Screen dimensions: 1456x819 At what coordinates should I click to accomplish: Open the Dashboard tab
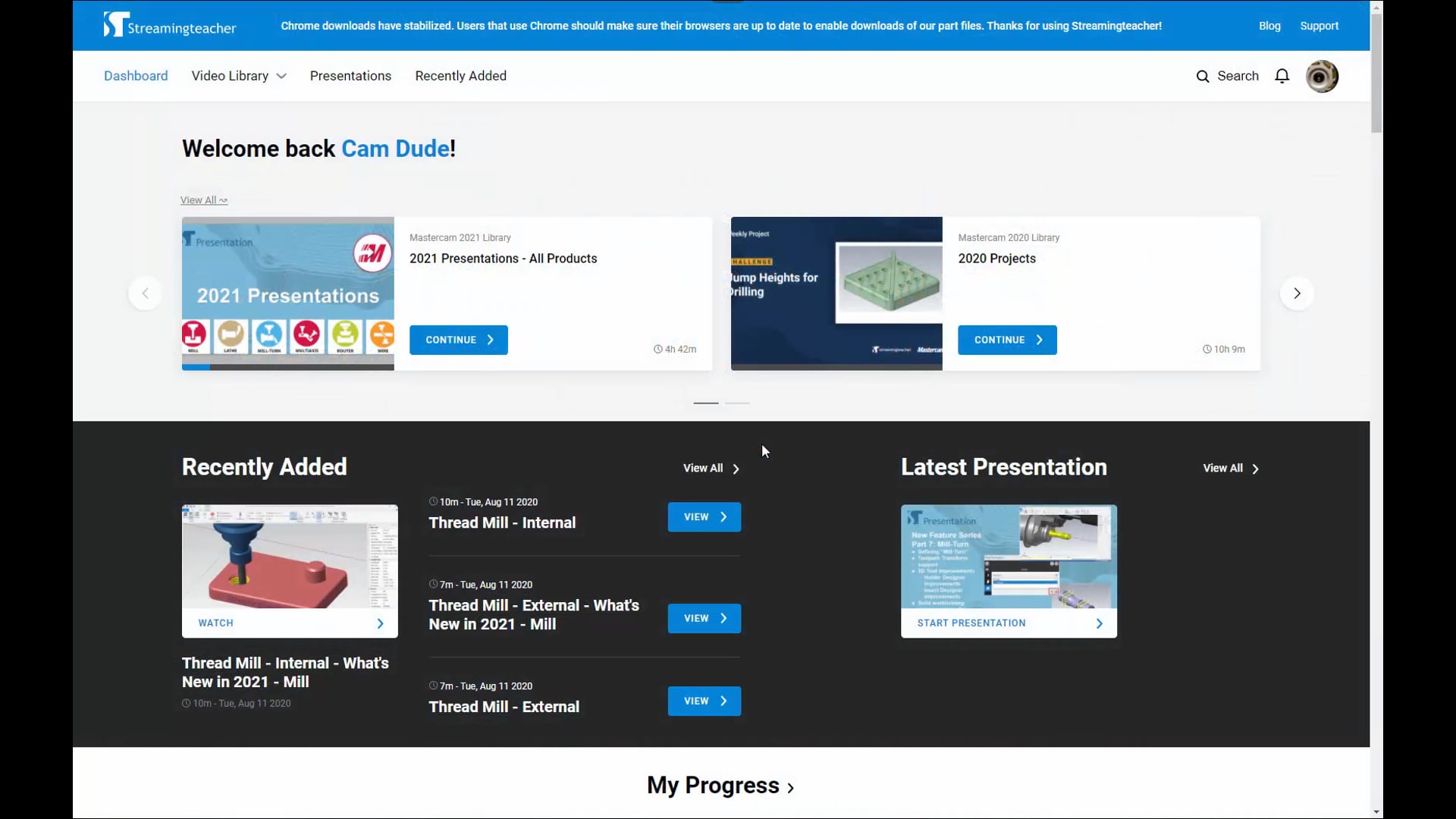point(136,76)
